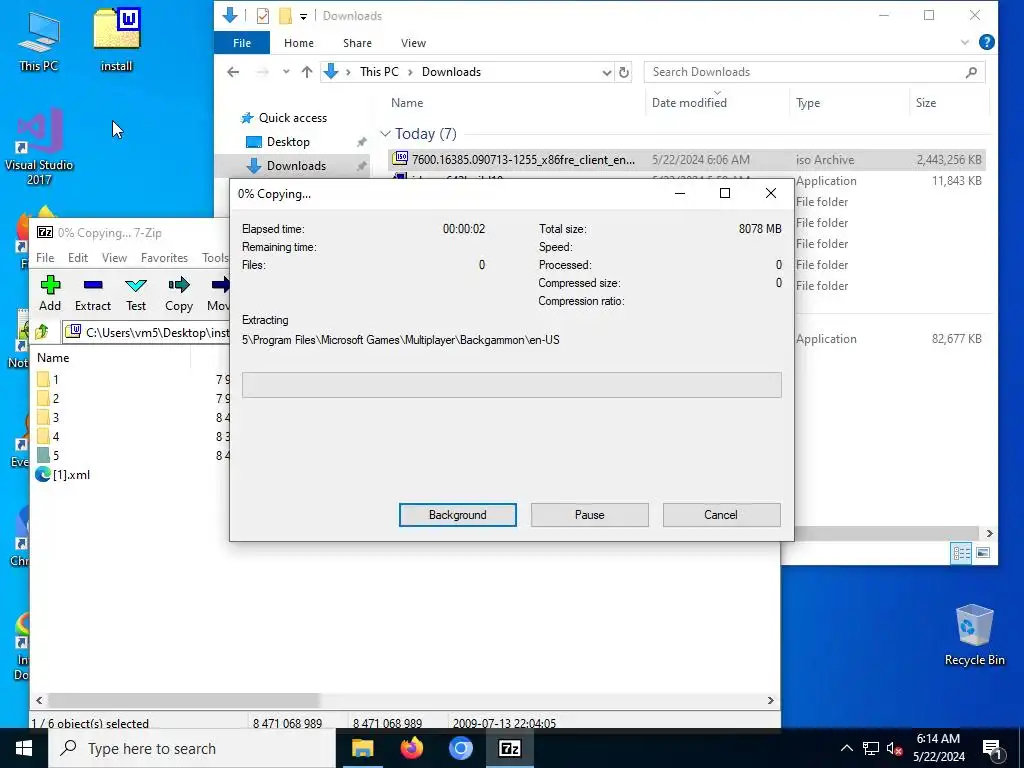
Task: Open the Edit menu in 7-Zip
Action: (x=78, y=258)
